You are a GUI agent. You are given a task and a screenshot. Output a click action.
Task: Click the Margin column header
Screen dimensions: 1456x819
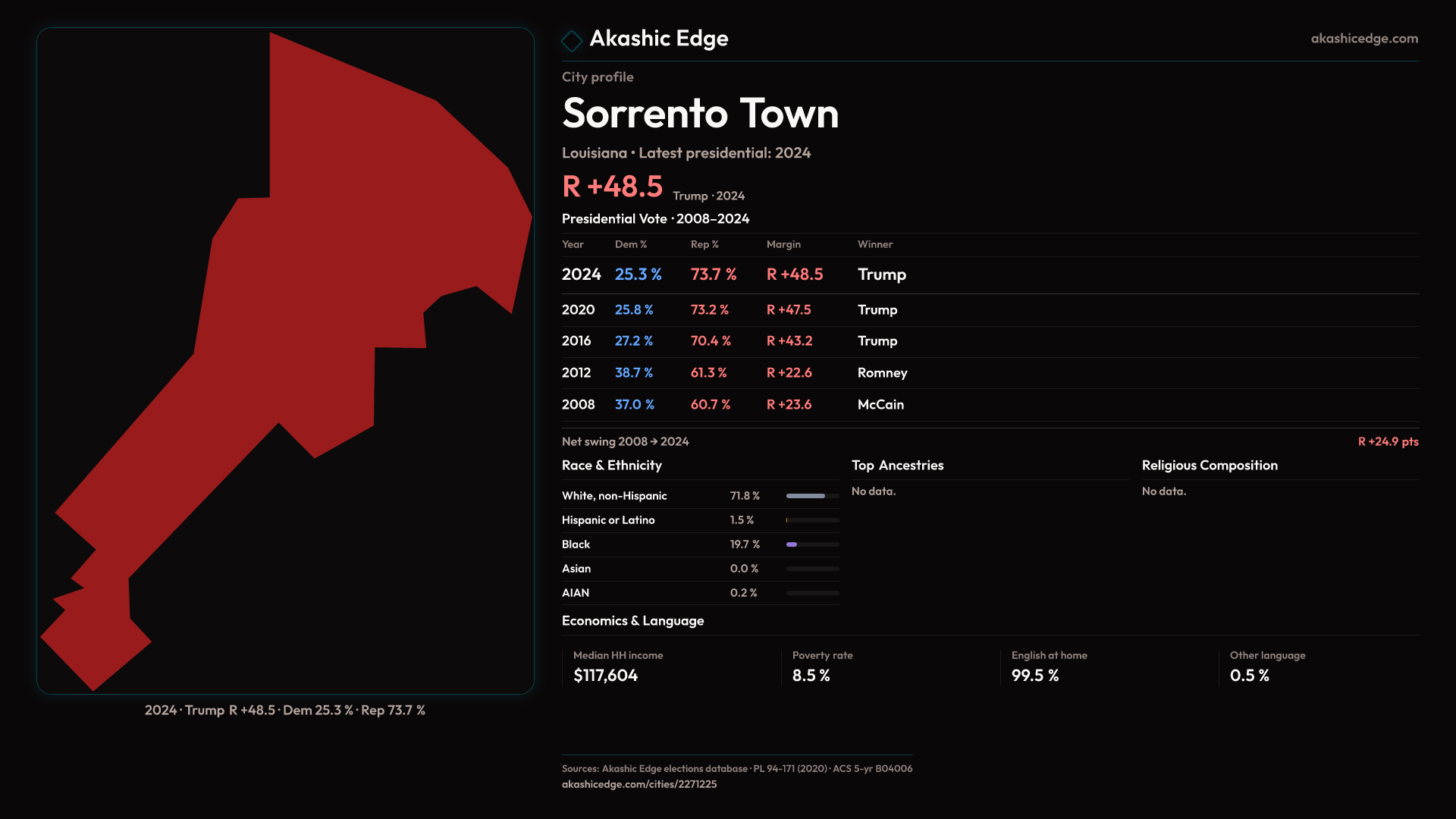(x=783, y=244)
